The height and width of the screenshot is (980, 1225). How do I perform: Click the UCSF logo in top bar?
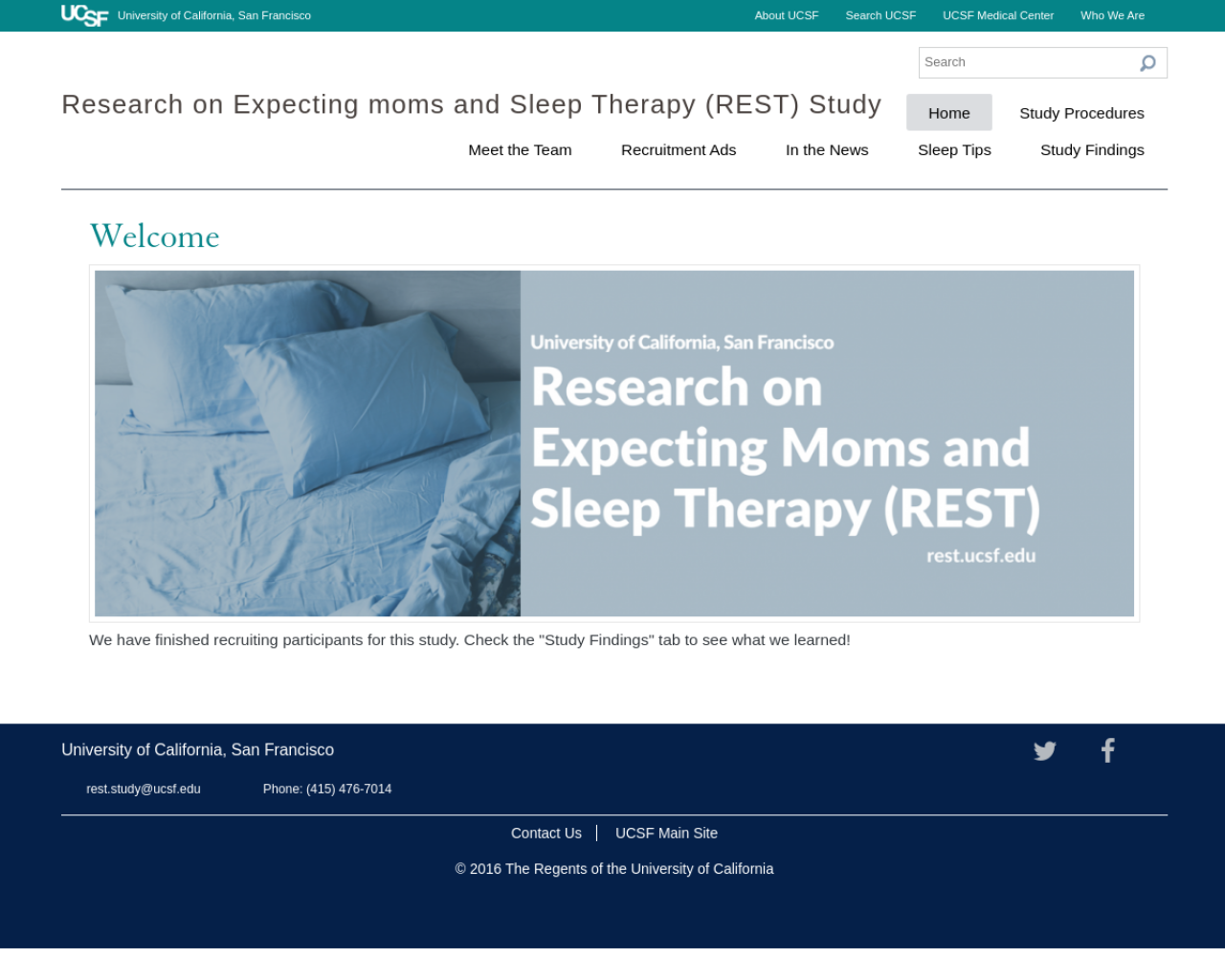84,15
